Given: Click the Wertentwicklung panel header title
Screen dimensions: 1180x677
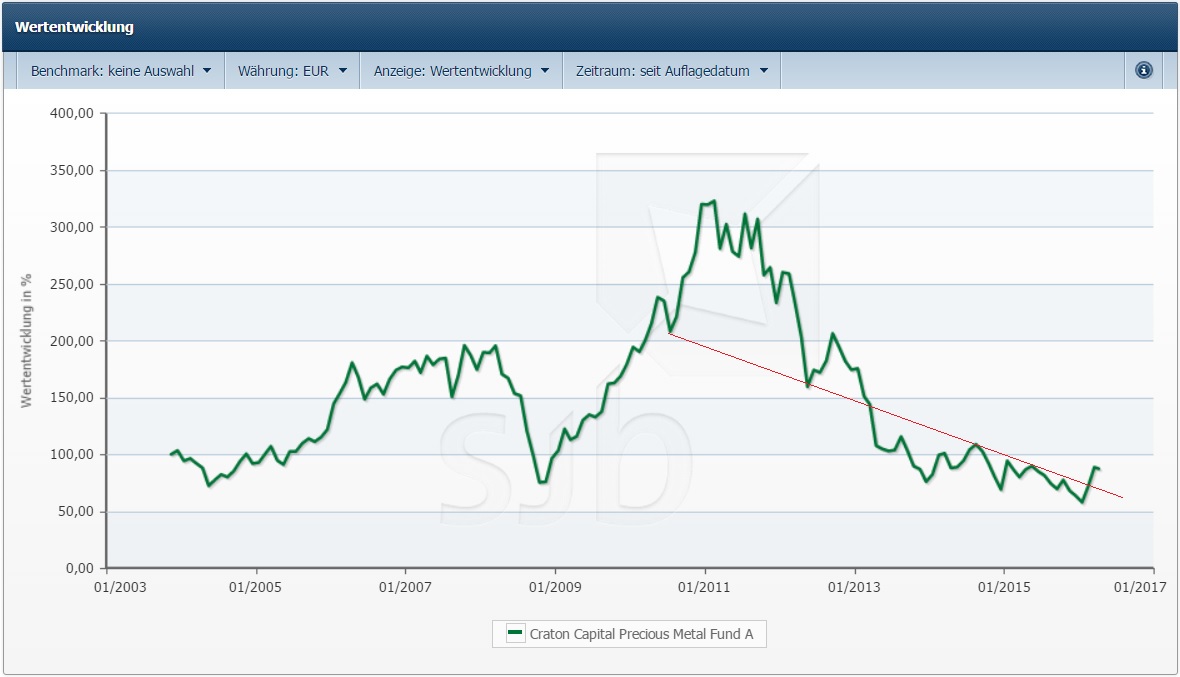Looking at the screenshot, I should (74, 27).
